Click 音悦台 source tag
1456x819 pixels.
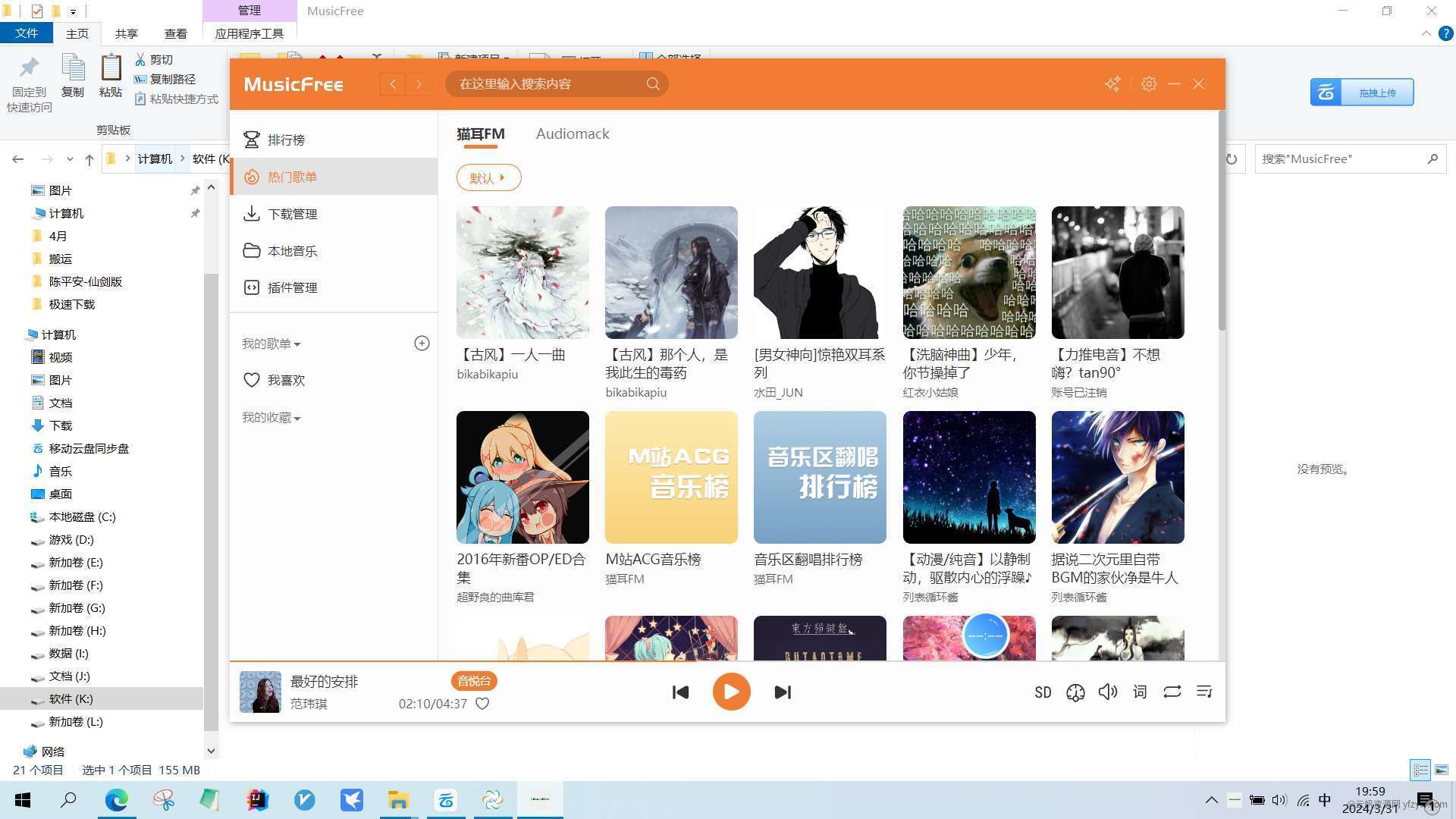tap(474, 681)
